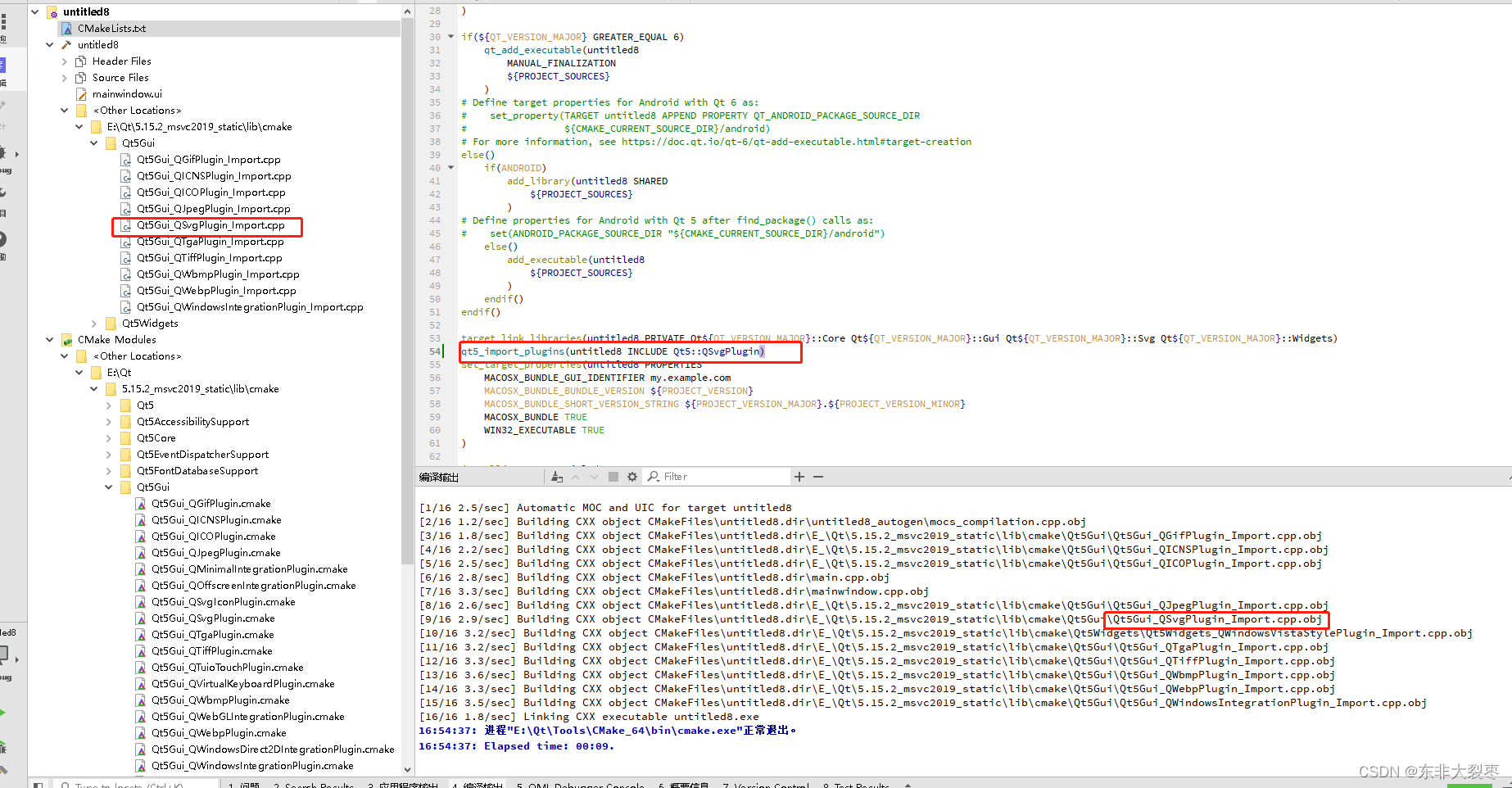The width and height of the screenshot is (1512, 788).
Task: Jump to previous output entry with the up arrow
Action: 576,476
